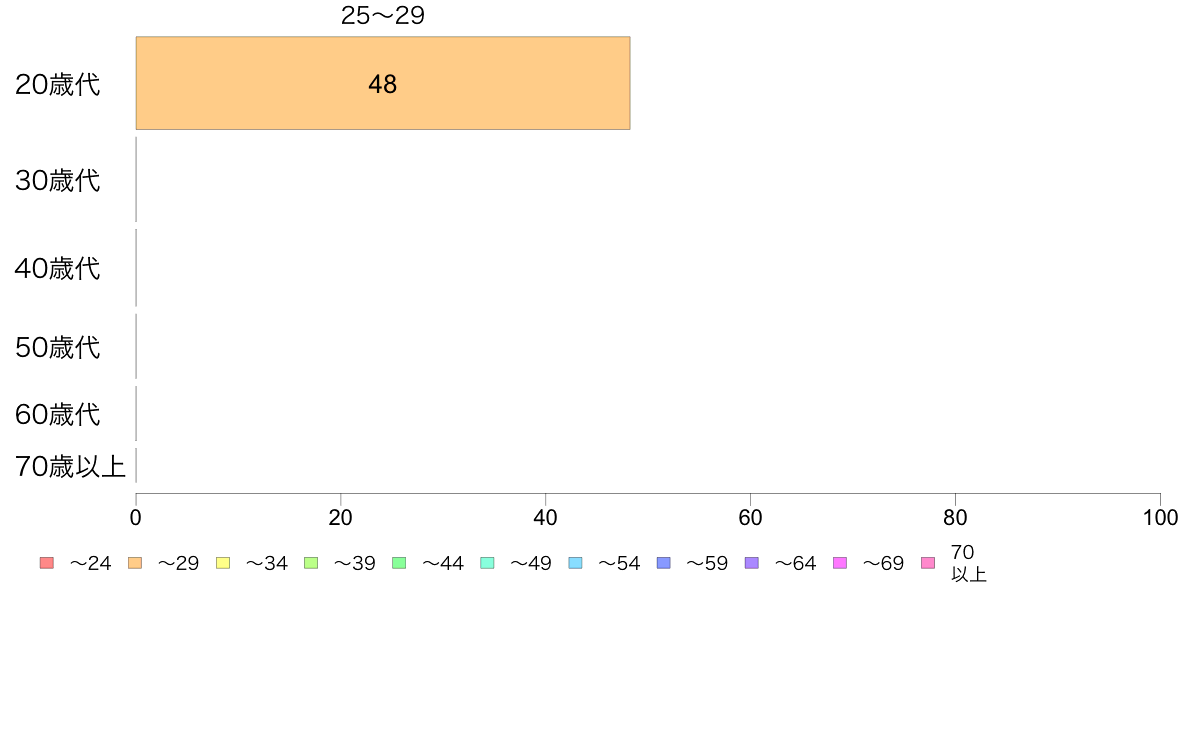Screen dimensions: 1188x736
Task: Click the ~54 light blue legend swatch
Action: (575, 563)
